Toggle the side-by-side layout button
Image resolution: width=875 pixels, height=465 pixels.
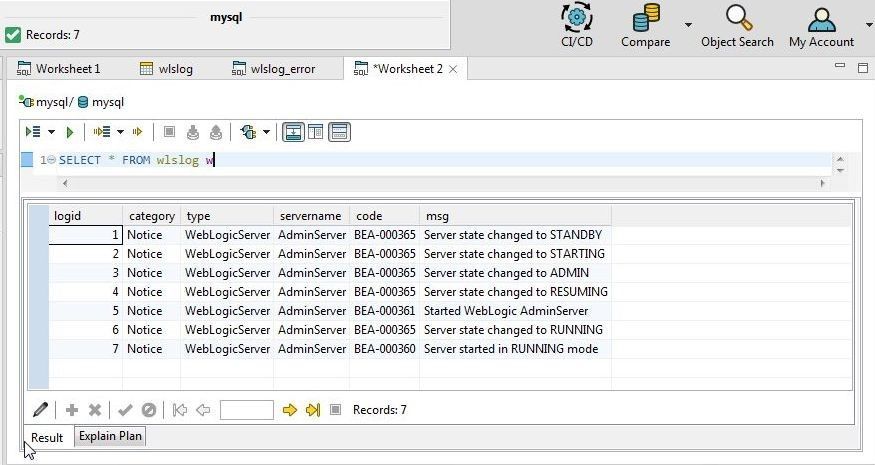[316, 132]
